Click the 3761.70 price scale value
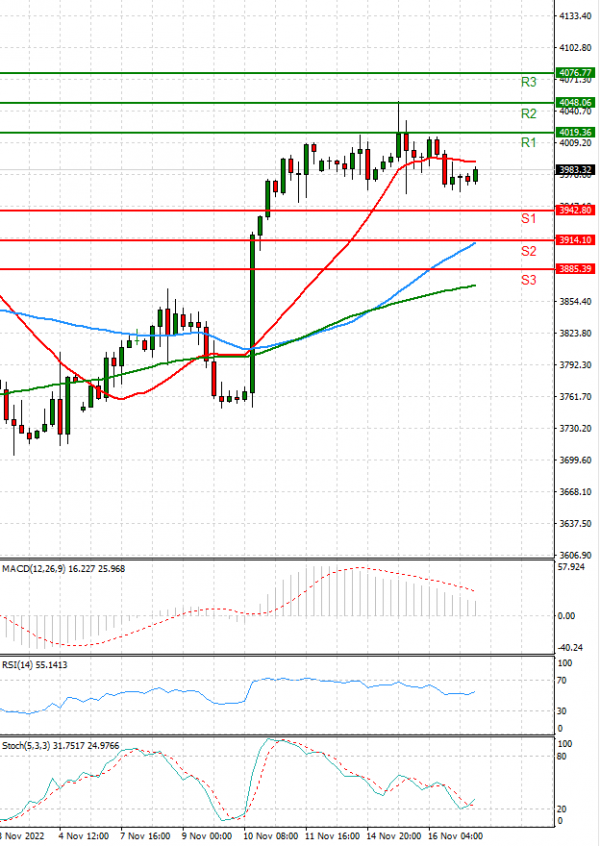 coord(575,397)
